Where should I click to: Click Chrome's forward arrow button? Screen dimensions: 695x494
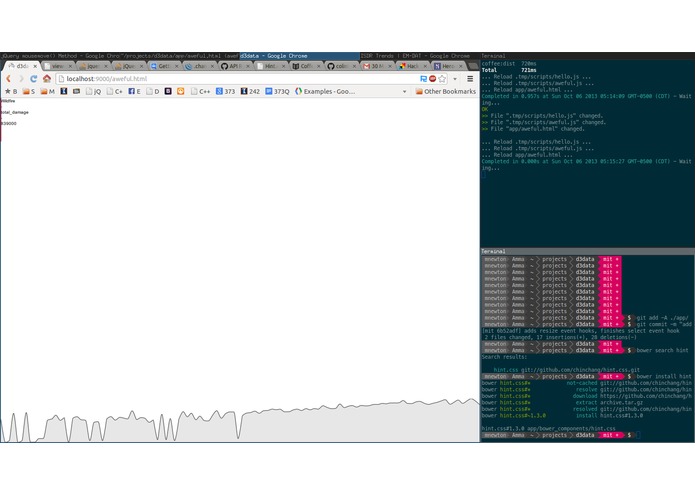point(20,78)
